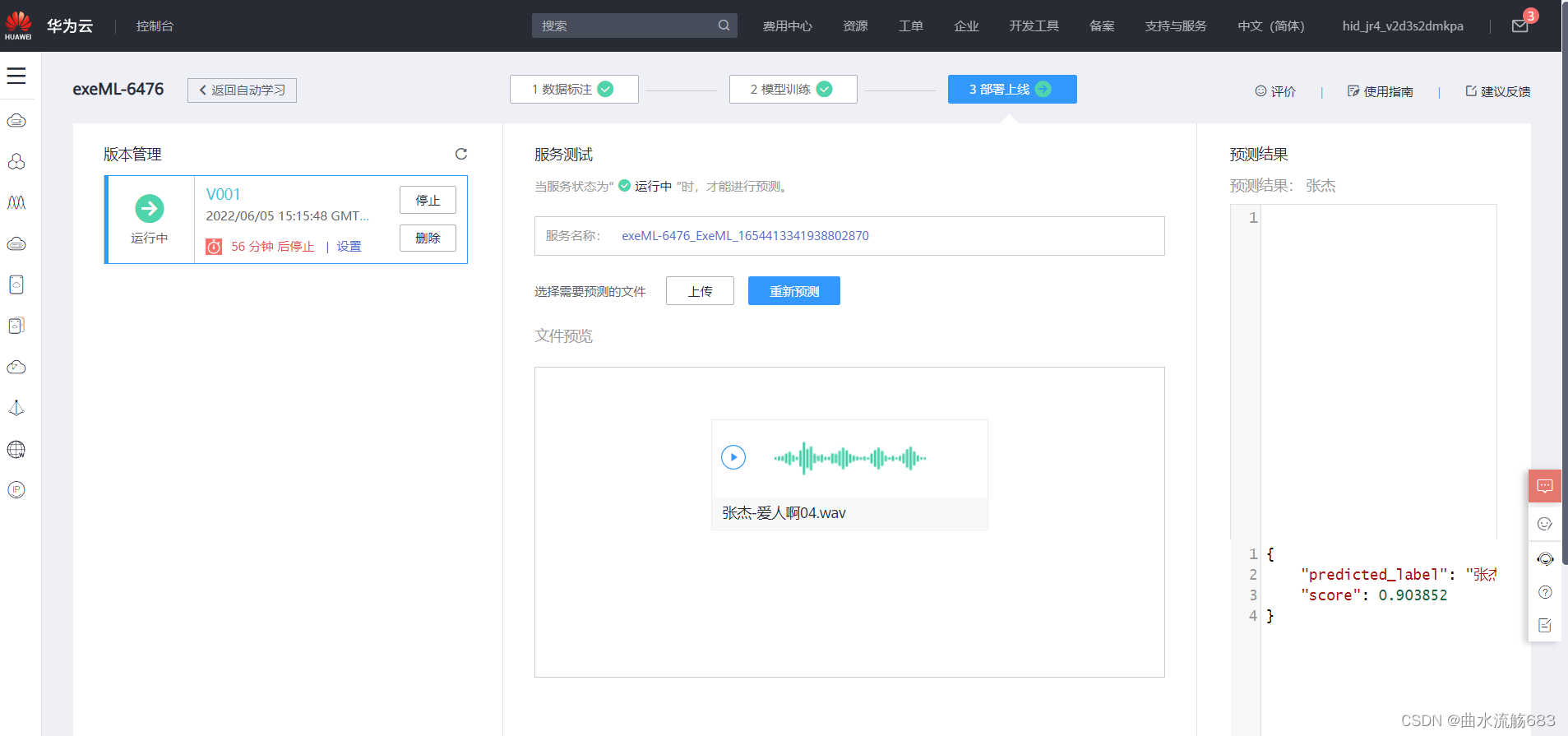Click the three-circles cluster sidebar icon
The image size is (1568, 736).
coord(16,162)
